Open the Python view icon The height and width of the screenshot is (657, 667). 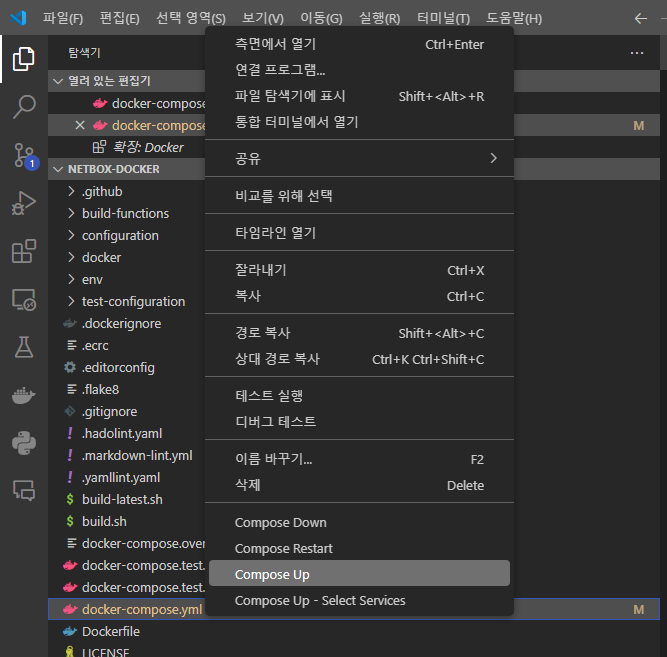[x=24, y=443]
